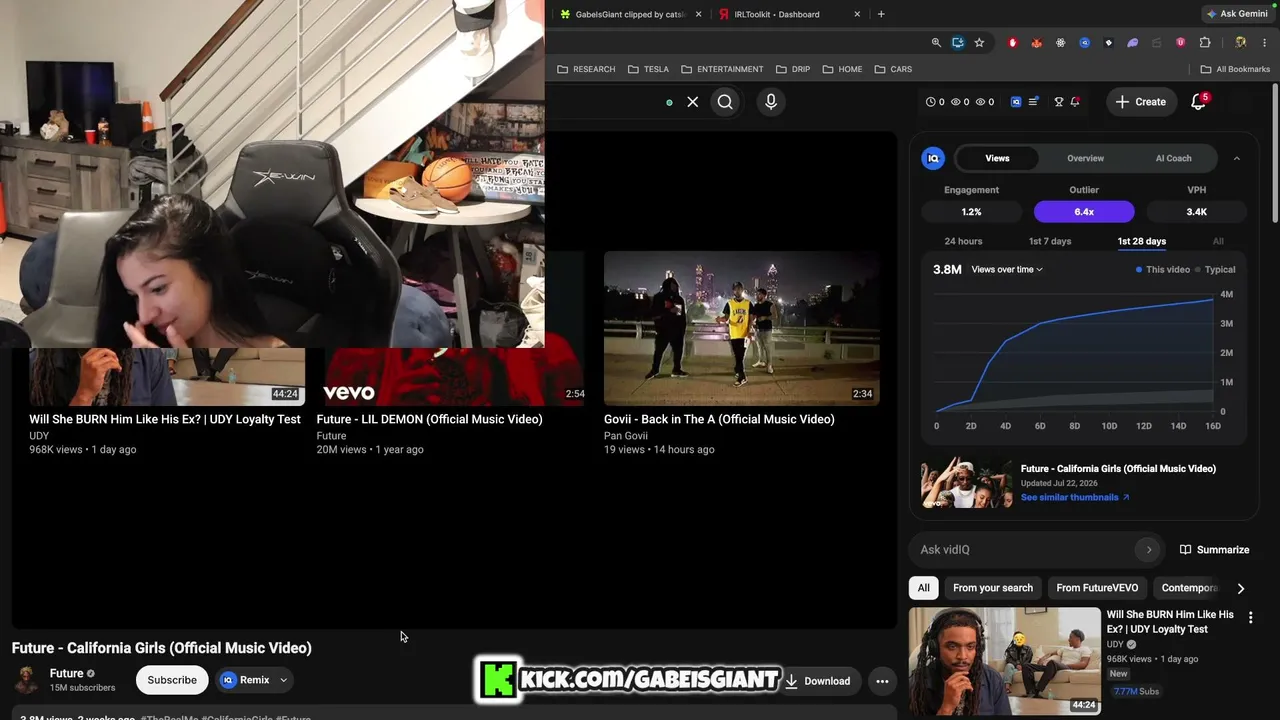Viewport: 1280px width, 720px height.
Task: Switch to the AI Coach tab
Action: [x=1173, y=158]
